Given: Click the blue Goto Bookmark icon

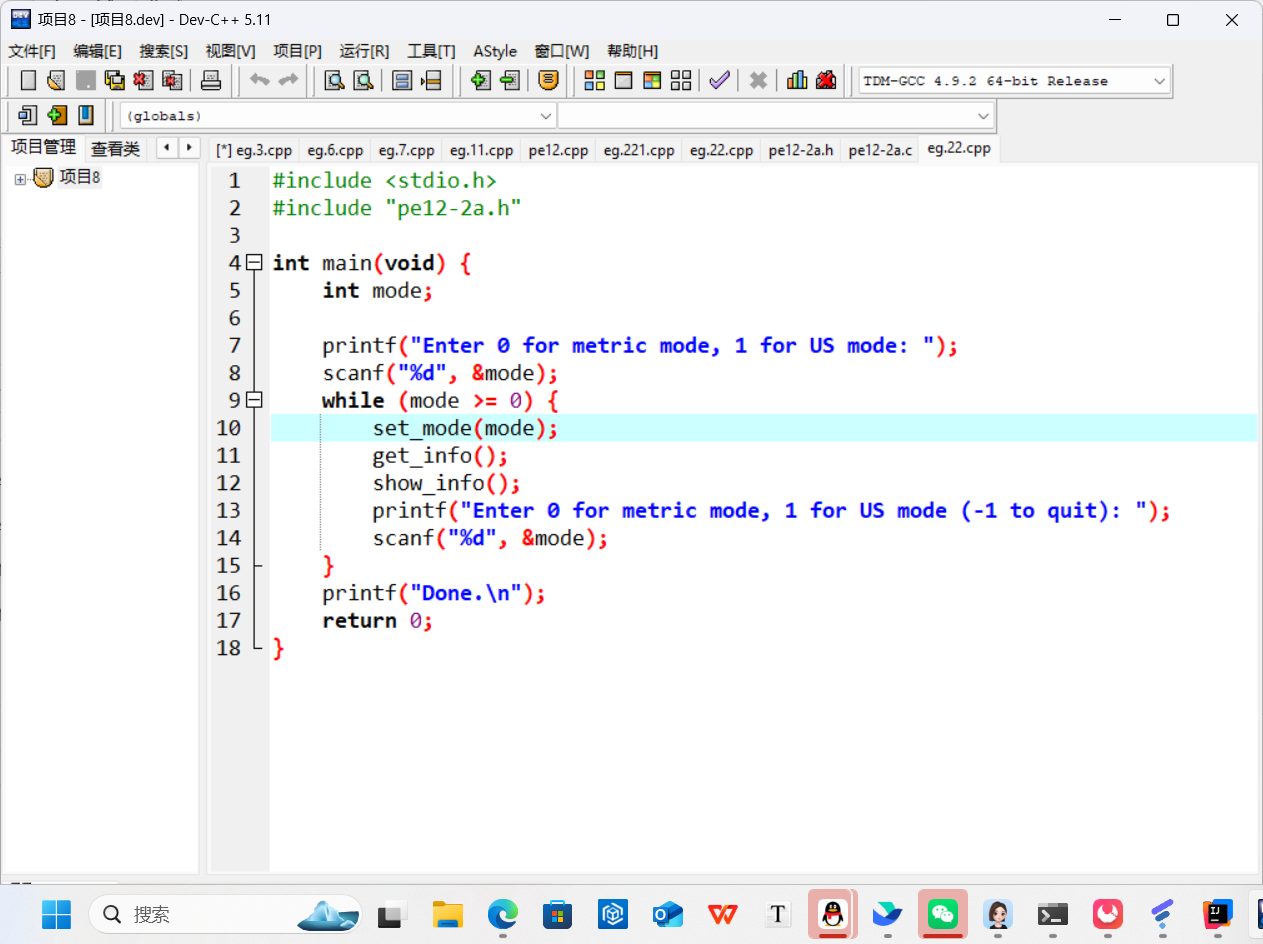Looking at the screenshot, I should point(86,115).
